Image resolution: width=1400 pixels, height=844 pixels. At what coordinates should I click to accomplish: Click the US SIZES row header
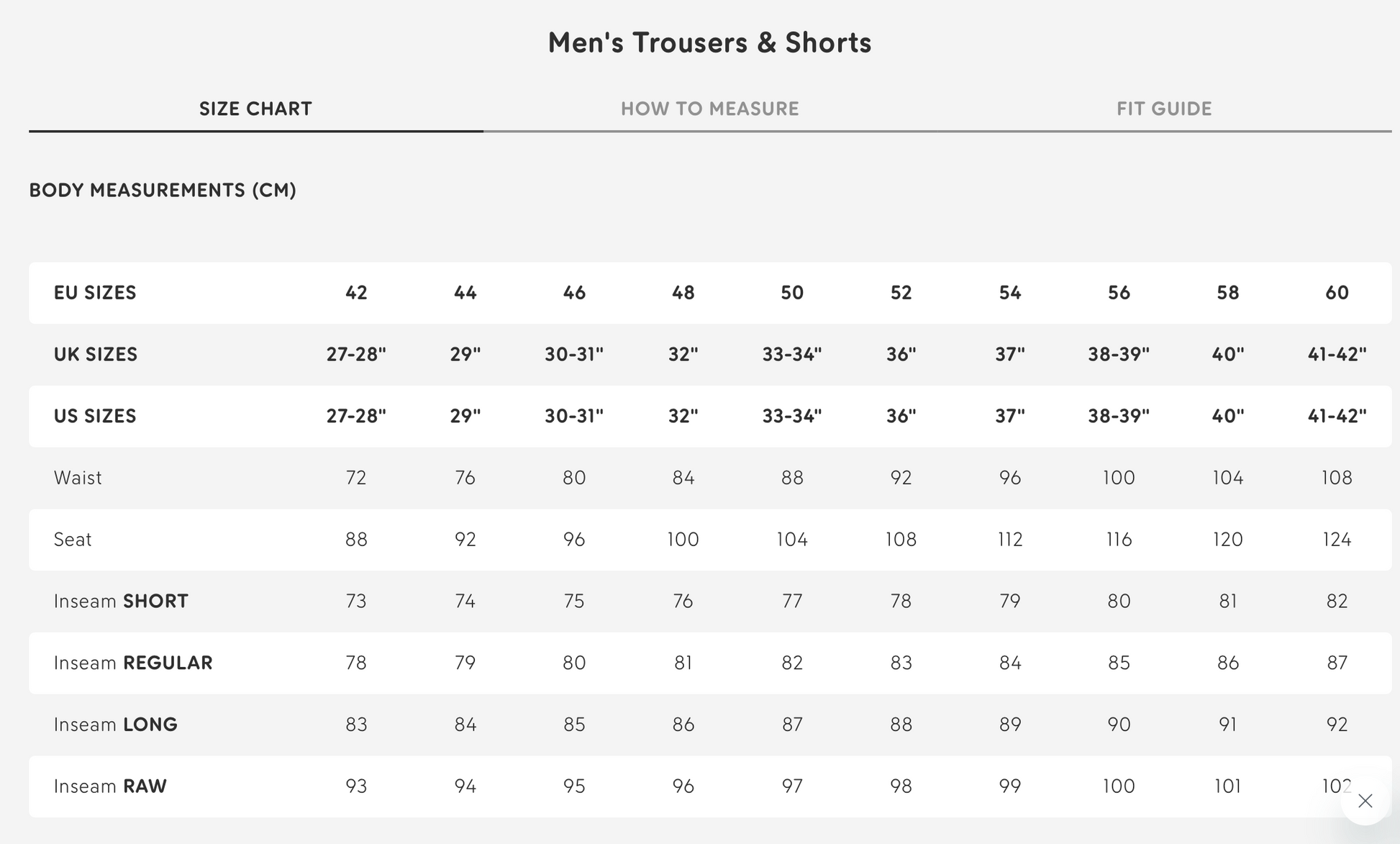click(95, 416)
